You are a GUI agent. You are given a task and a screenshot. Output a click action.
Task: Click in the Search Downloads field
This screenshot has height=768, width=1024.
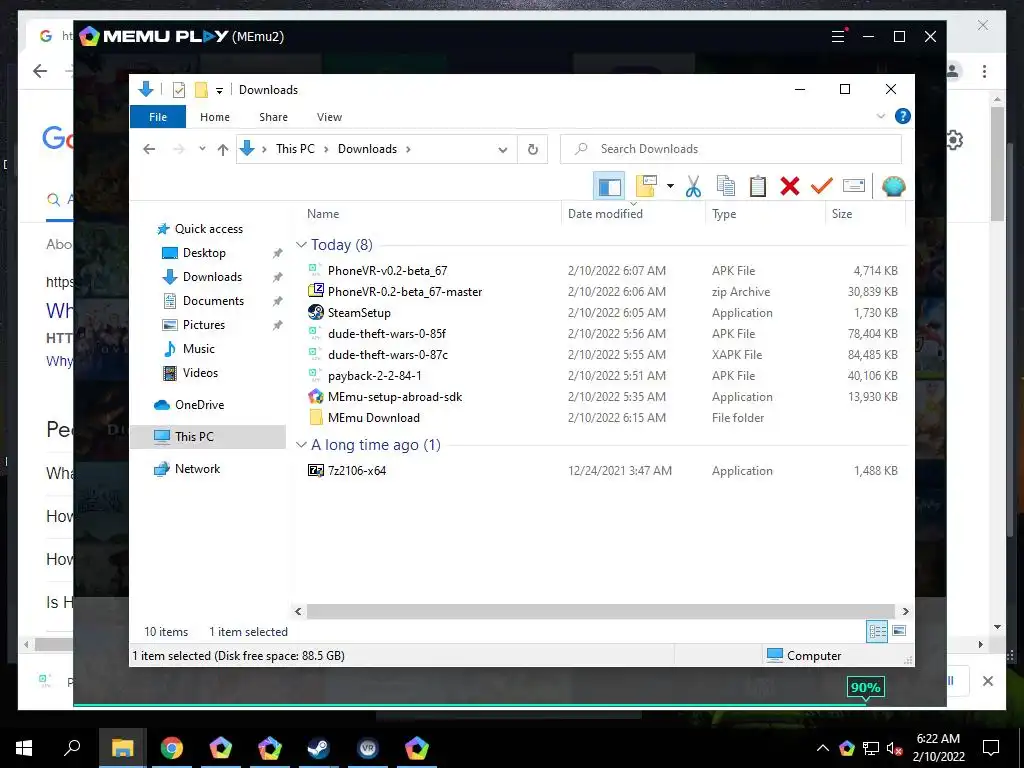click(731, 149)
